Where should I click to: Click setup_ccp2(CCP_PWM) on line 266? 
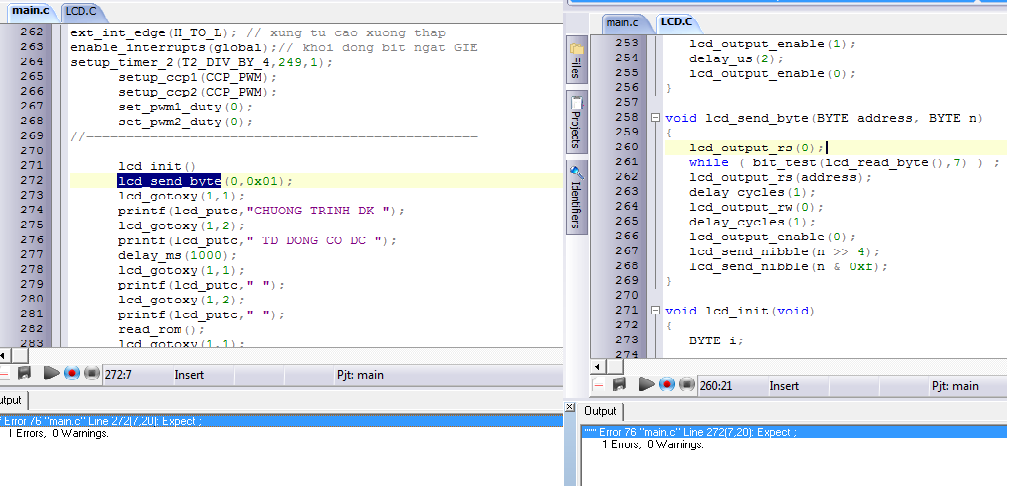pyautogui.click(x=197, y=92)
